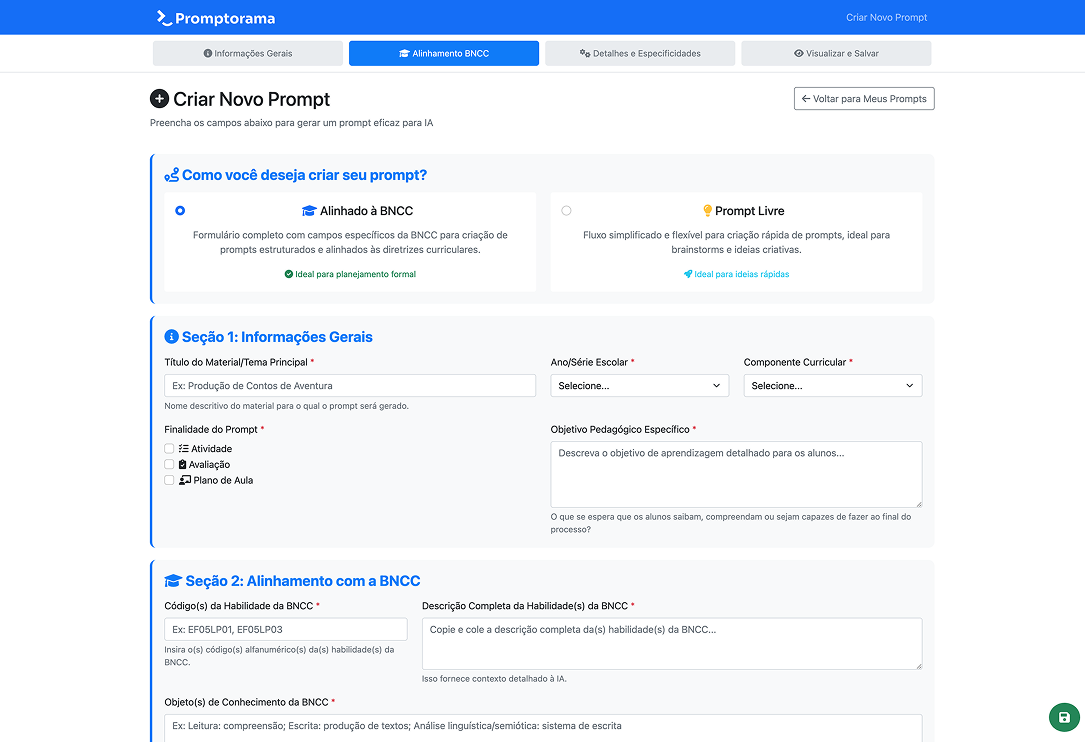Open the Visualizar e Salvar tab
The width and height of the screenshot is (1085, 742).
pos(836,53)
